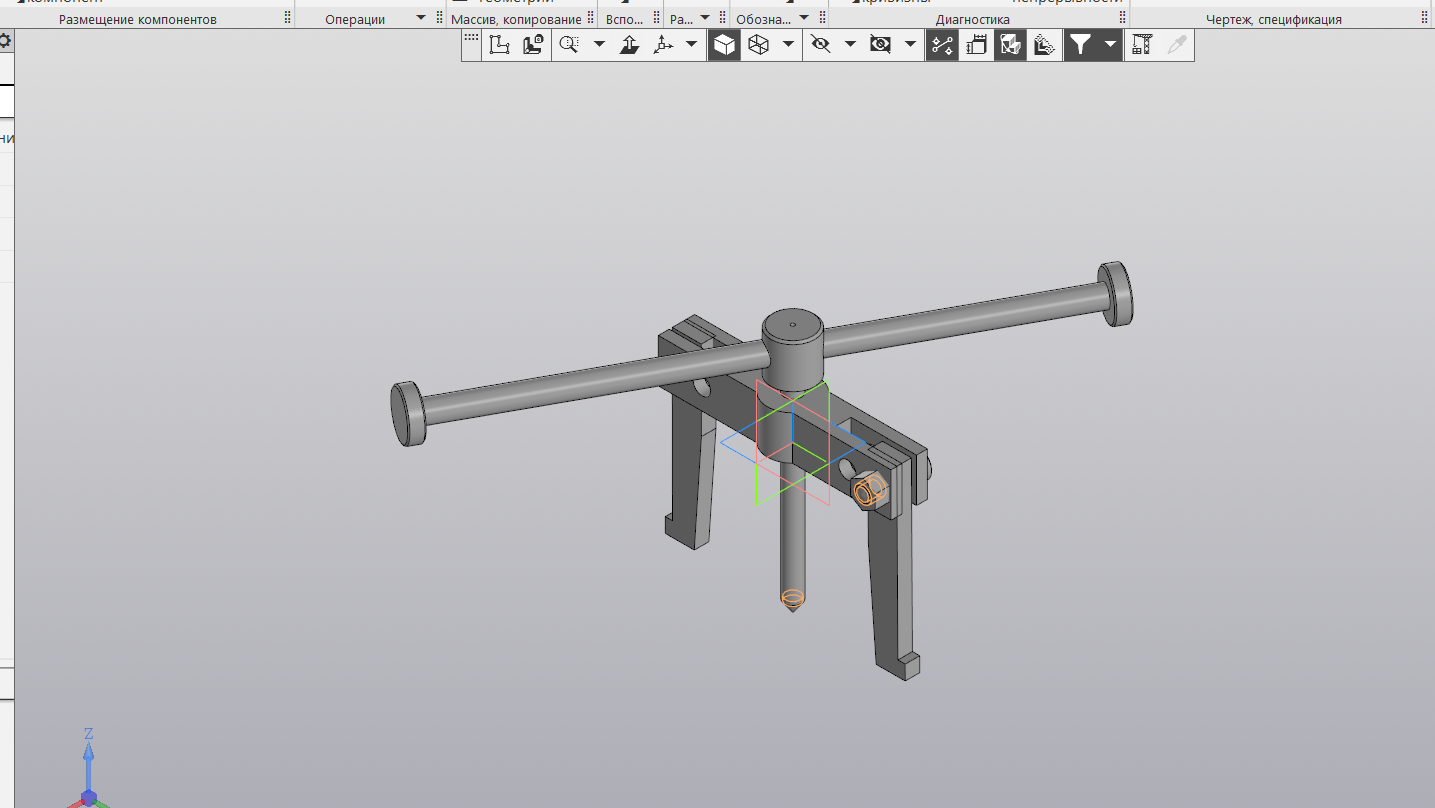The height and width of the screenshot is (808, 1435).
Task: Toggle the highlighted section view cube icon
Action: click(1010, 44)
